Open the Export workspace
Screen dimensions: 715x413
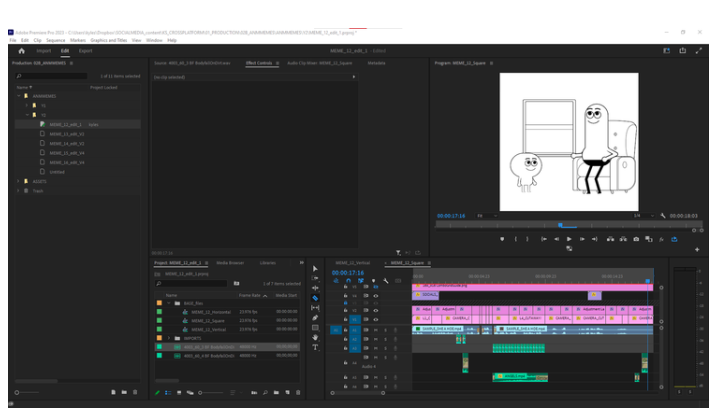point(85,51)
